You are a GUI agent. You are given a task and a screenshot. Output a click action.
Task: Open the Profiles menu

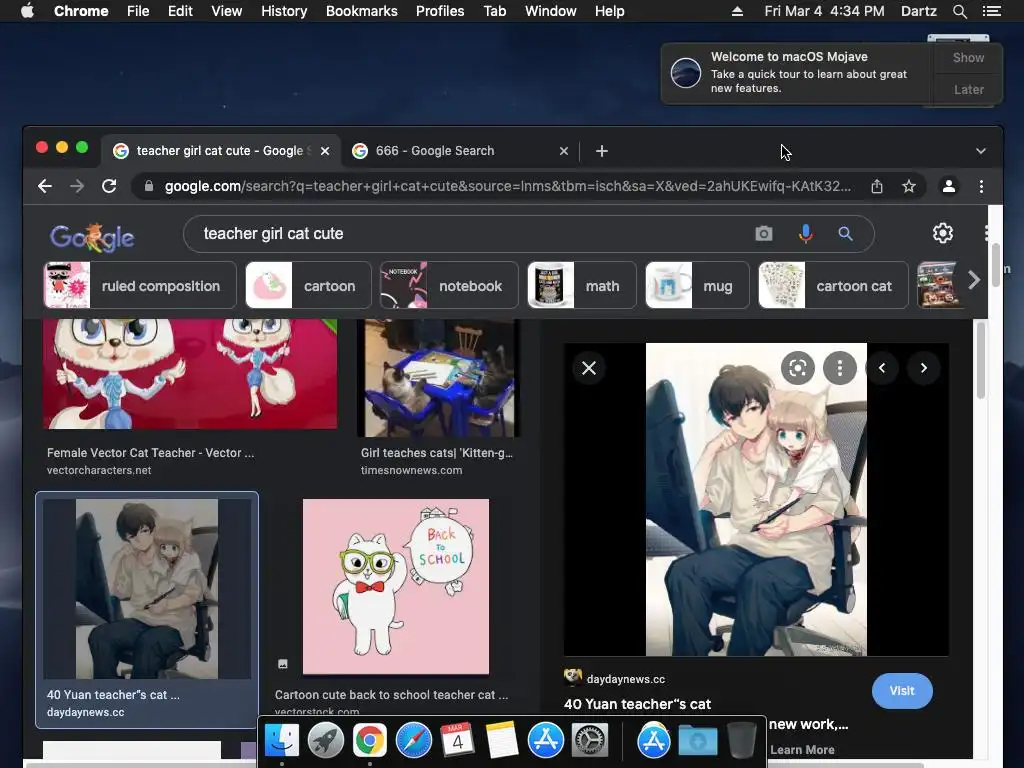click(x=440, y=11)
